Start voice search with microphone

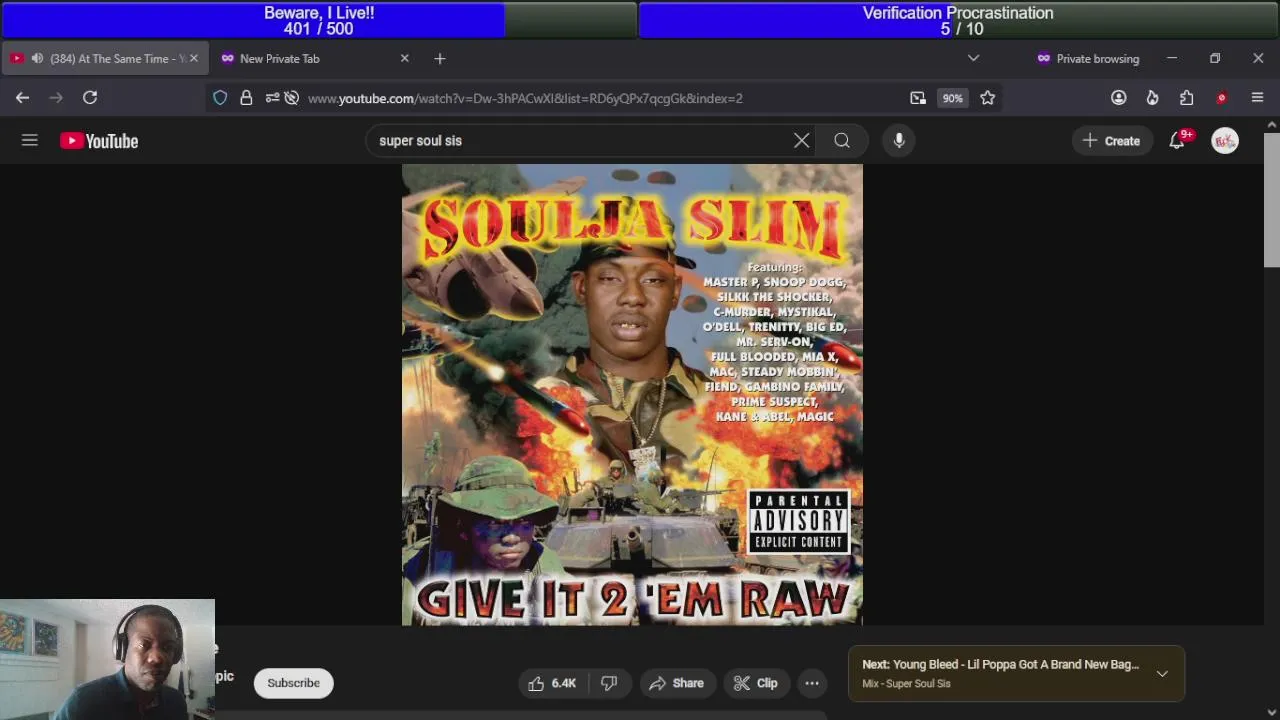tap(899, 141)
